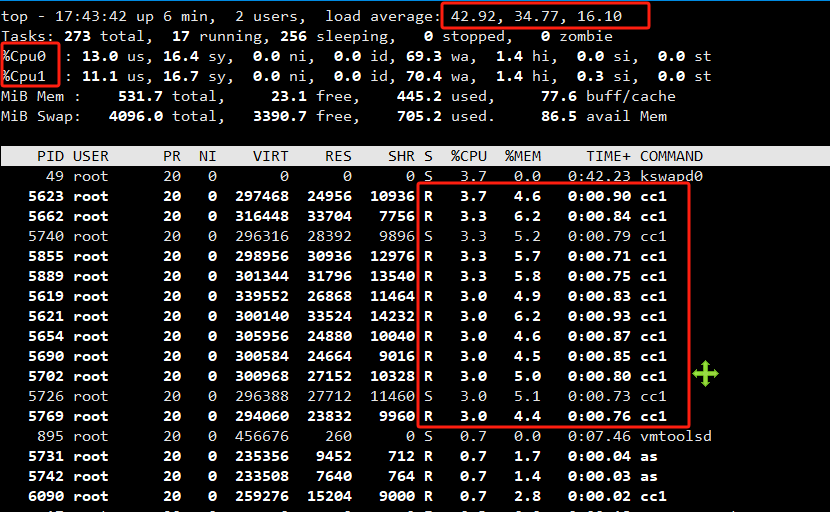Viewport: 830px width, 512px height.
Task: Click the PID column header
Action: (x=51, y=156)
